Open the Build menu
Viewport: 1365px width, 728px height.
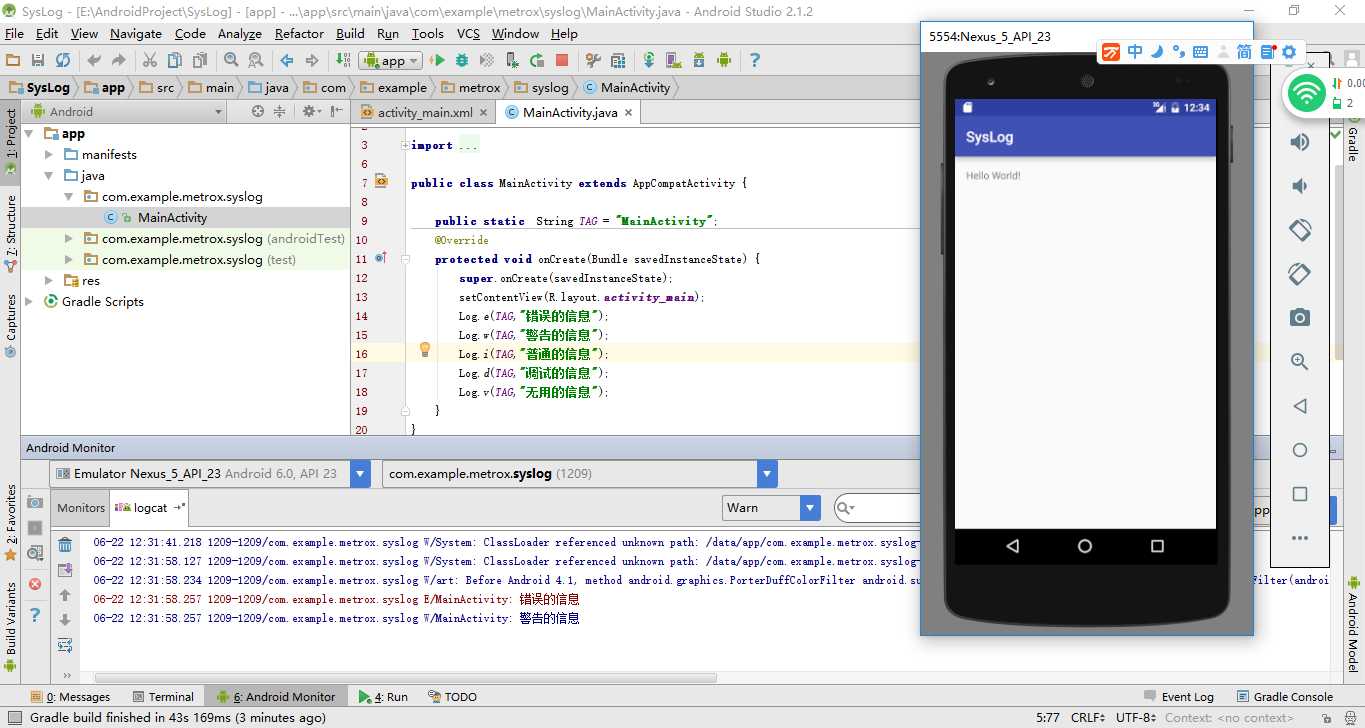click(x=350, y=33)
